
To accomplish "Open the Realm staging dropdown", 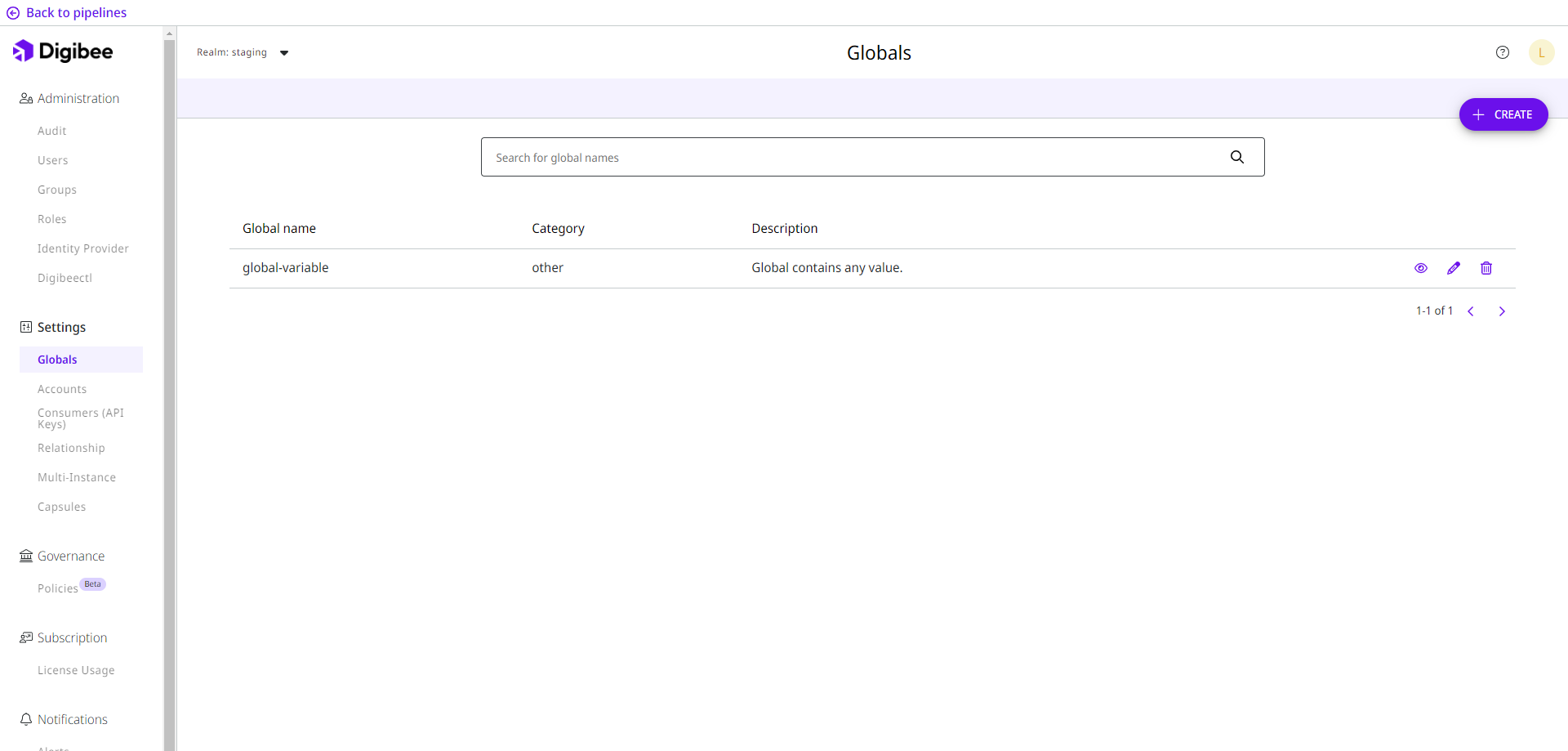I will pos(243,51).
